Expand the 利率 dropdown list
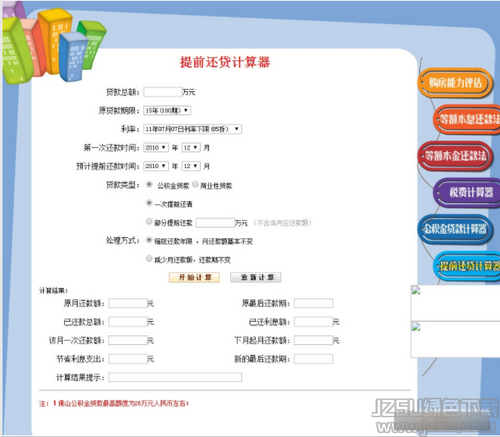This screenshot has height=437, width=500. tap(192, 129)
